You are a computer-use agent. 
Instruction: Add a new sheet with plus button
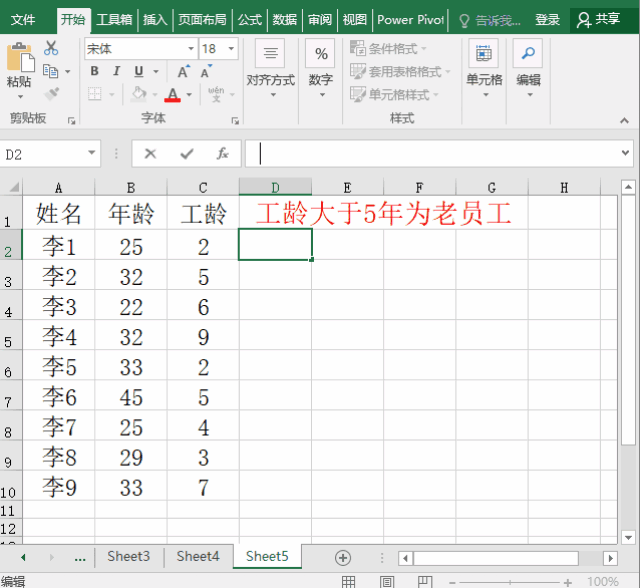coord(343,558)
